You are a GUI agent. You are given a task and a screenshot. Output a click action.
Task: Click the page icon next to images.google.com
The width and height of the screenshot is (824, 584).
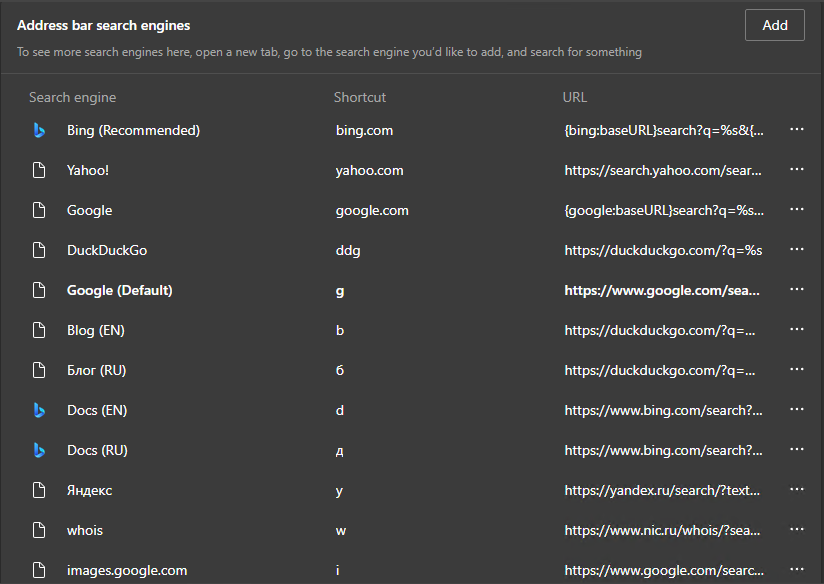tap(39, 570)
